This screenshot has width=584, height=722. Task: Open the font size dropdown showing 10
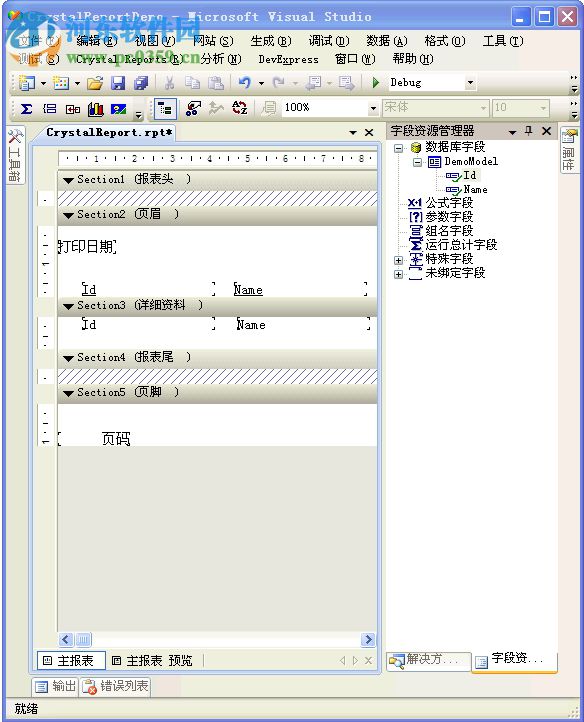pyautogui.click(x=543, y=109)
